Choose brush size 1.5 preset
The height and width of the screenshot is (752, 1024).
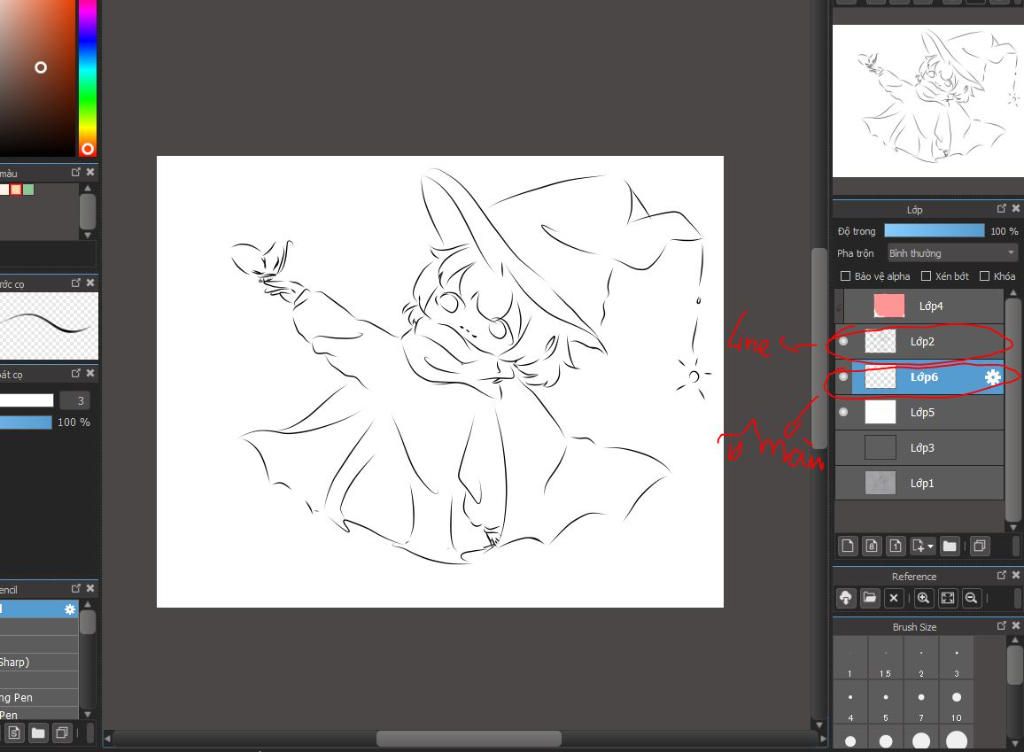(x=886, y=659)
